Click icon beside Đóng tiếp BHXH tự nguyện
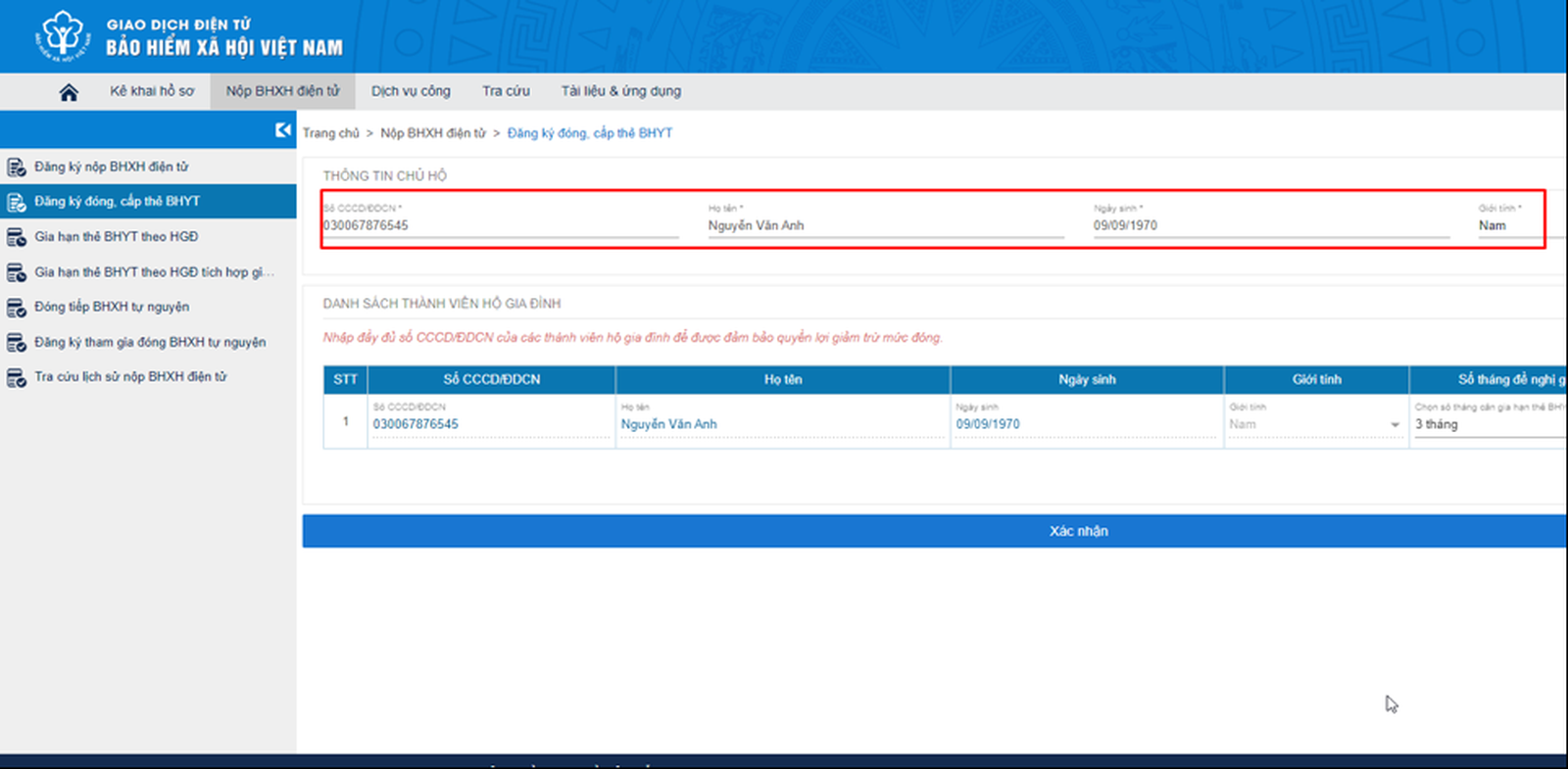The height and width of the screenshot is (769, 1568). [x=17, y=308]
